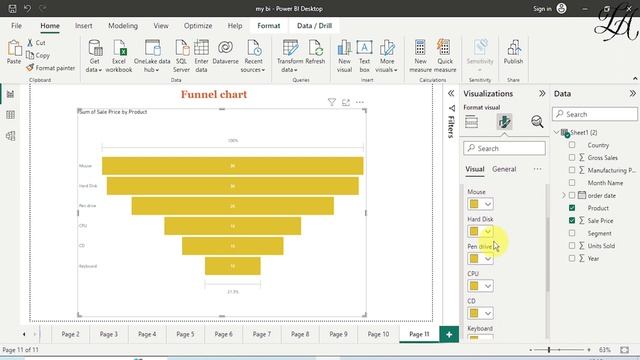Collapse the Sheet1 (2) table
Viewport: 640px width, 360px height.
(x=556, y=132)
